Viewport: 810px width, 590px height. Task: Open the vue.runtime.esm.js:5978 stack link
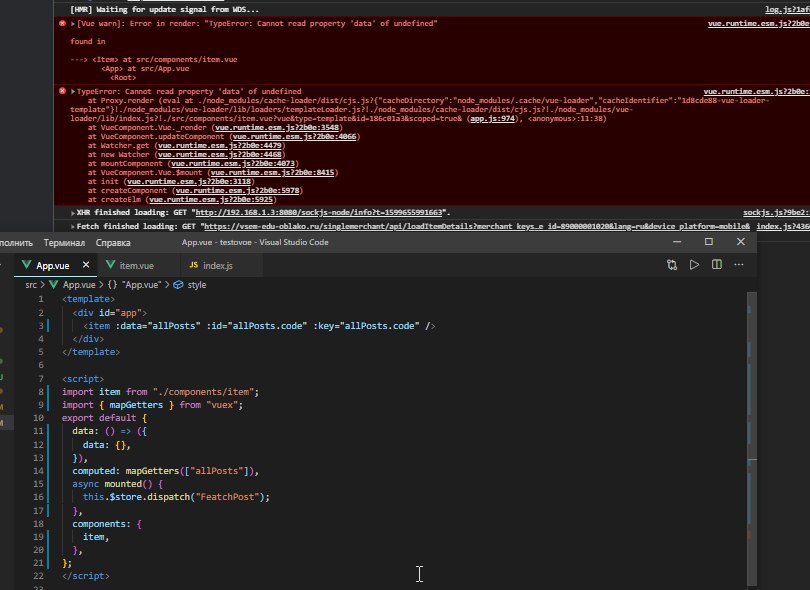click(237, 191)
